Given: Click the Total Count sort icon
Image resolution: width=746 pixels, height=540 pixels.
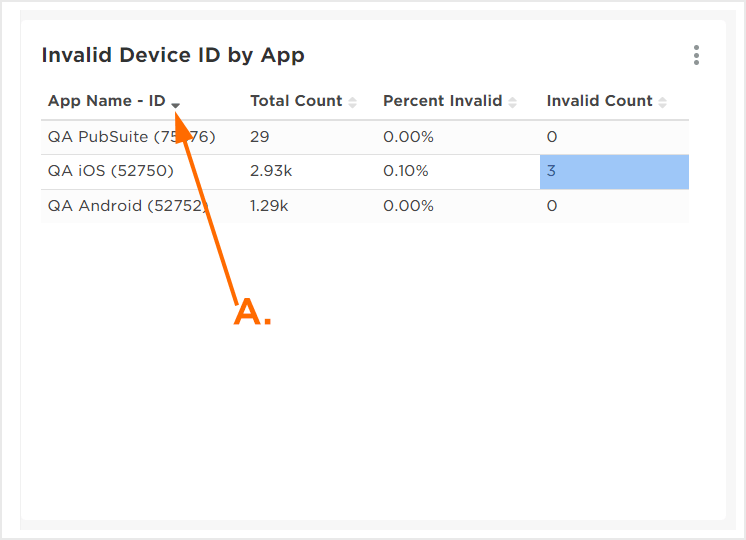Looking at the screenshot, I should (352, 102).
